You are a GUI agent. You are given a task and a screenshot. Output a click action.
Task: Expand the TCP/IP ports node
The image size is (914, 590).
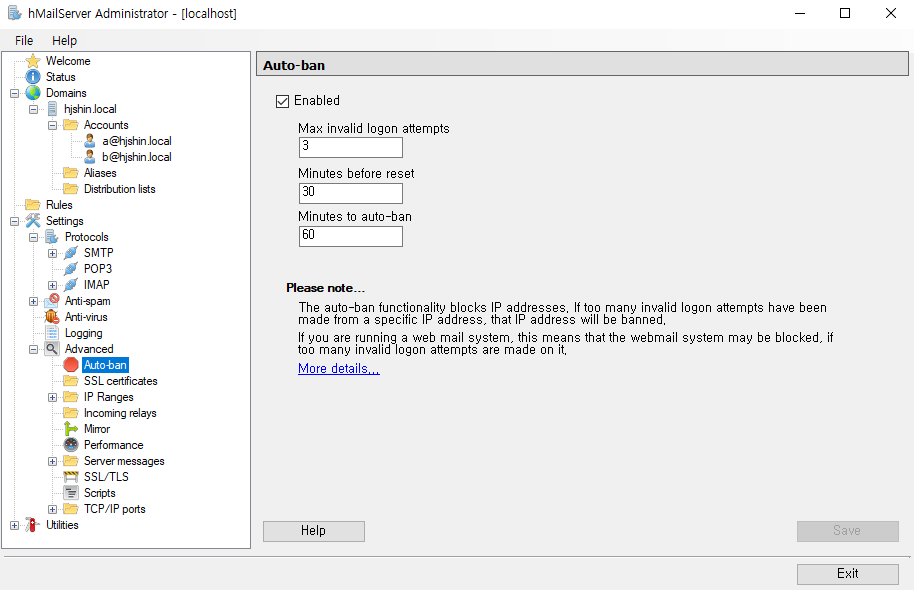click(x=52, y=509)
